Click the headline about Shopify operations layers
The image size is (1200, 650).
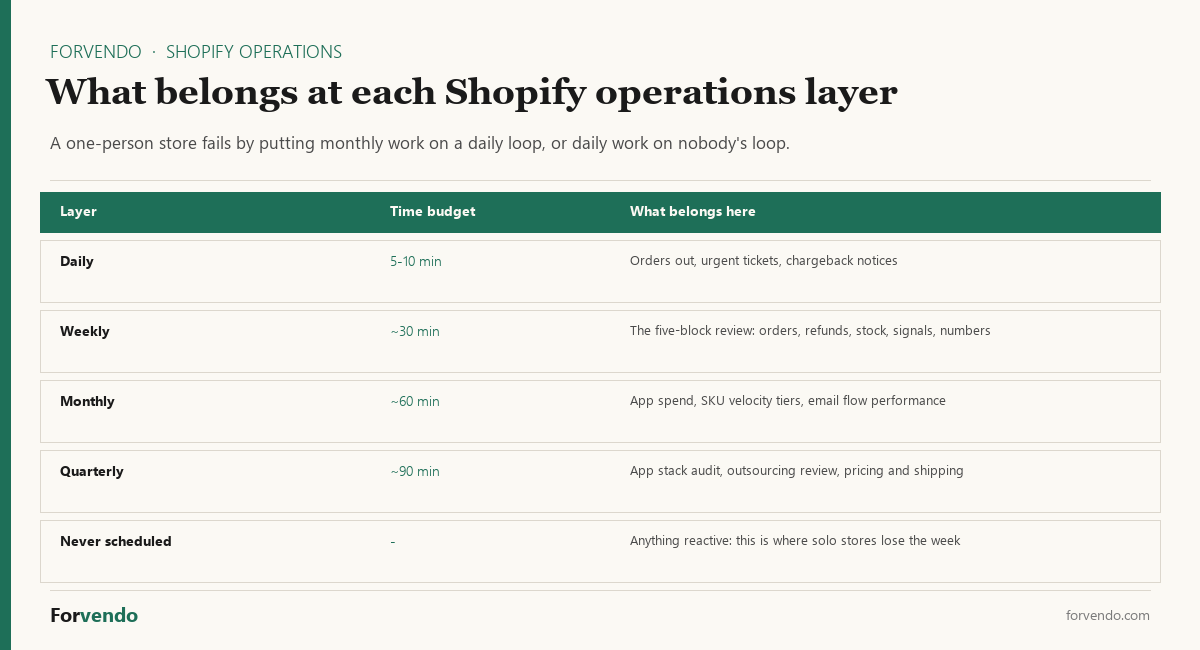click(471, 92)
